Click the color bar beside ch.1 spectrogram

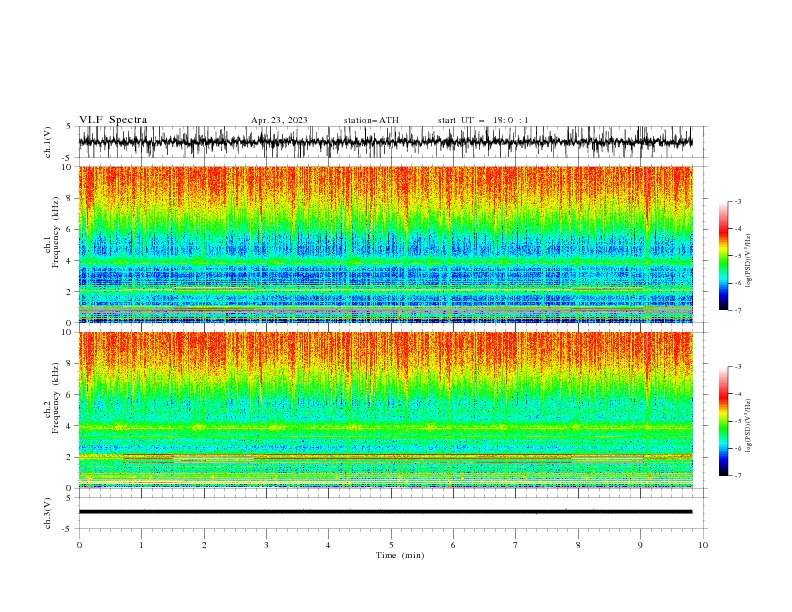point(723,256)
